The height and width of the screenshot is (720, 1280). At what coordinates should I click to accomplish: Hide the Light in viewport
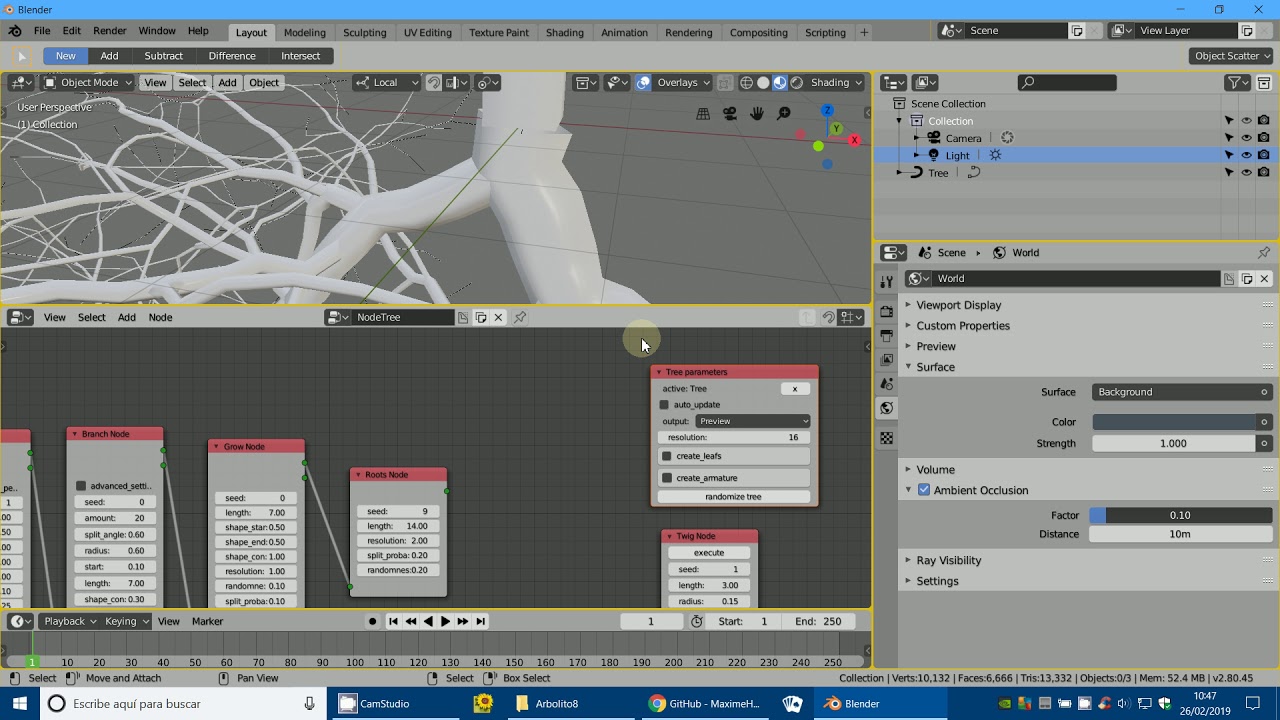click(1246, 155)
